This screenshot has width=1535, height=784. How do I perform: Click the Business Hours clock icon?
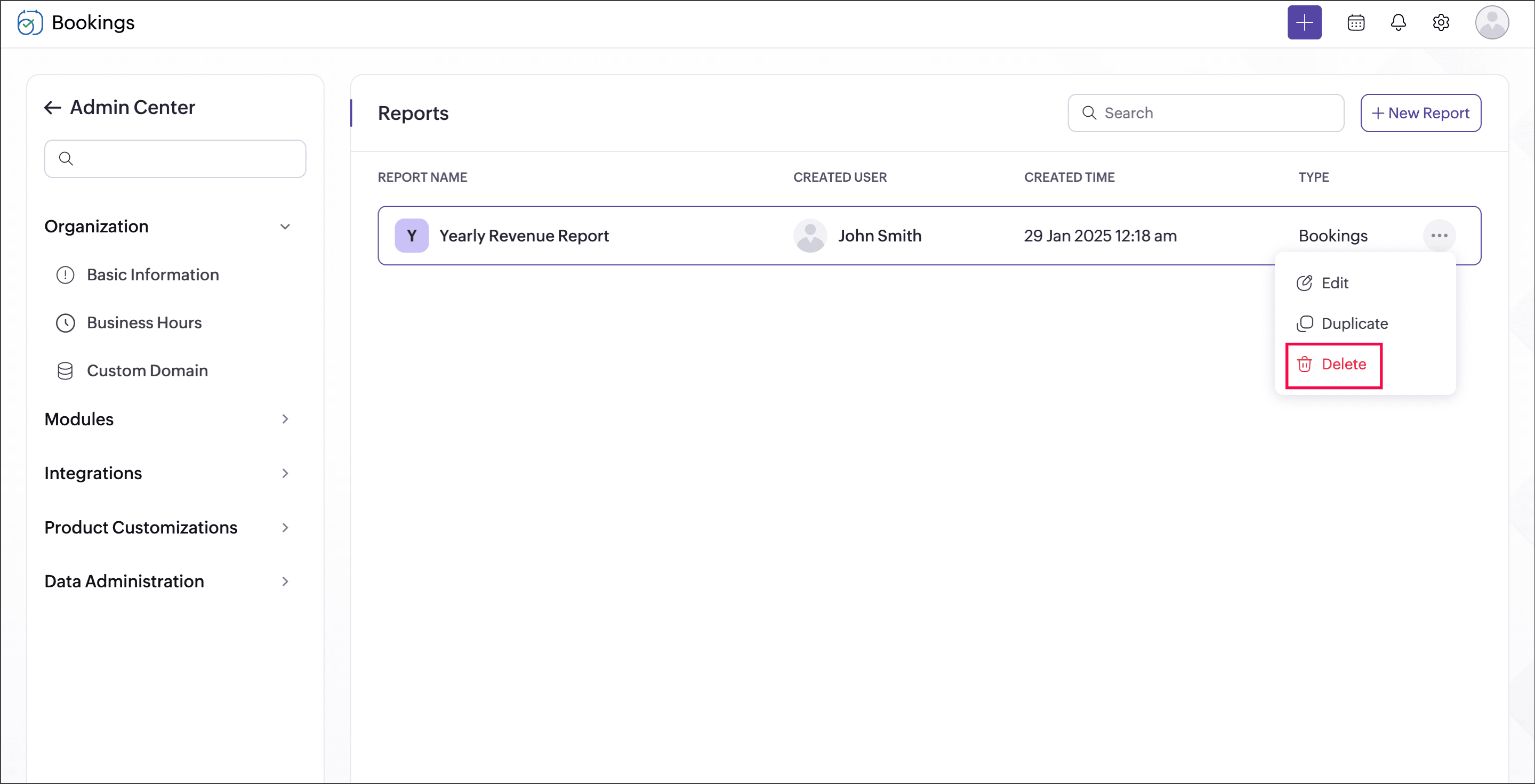coord(65,323)
